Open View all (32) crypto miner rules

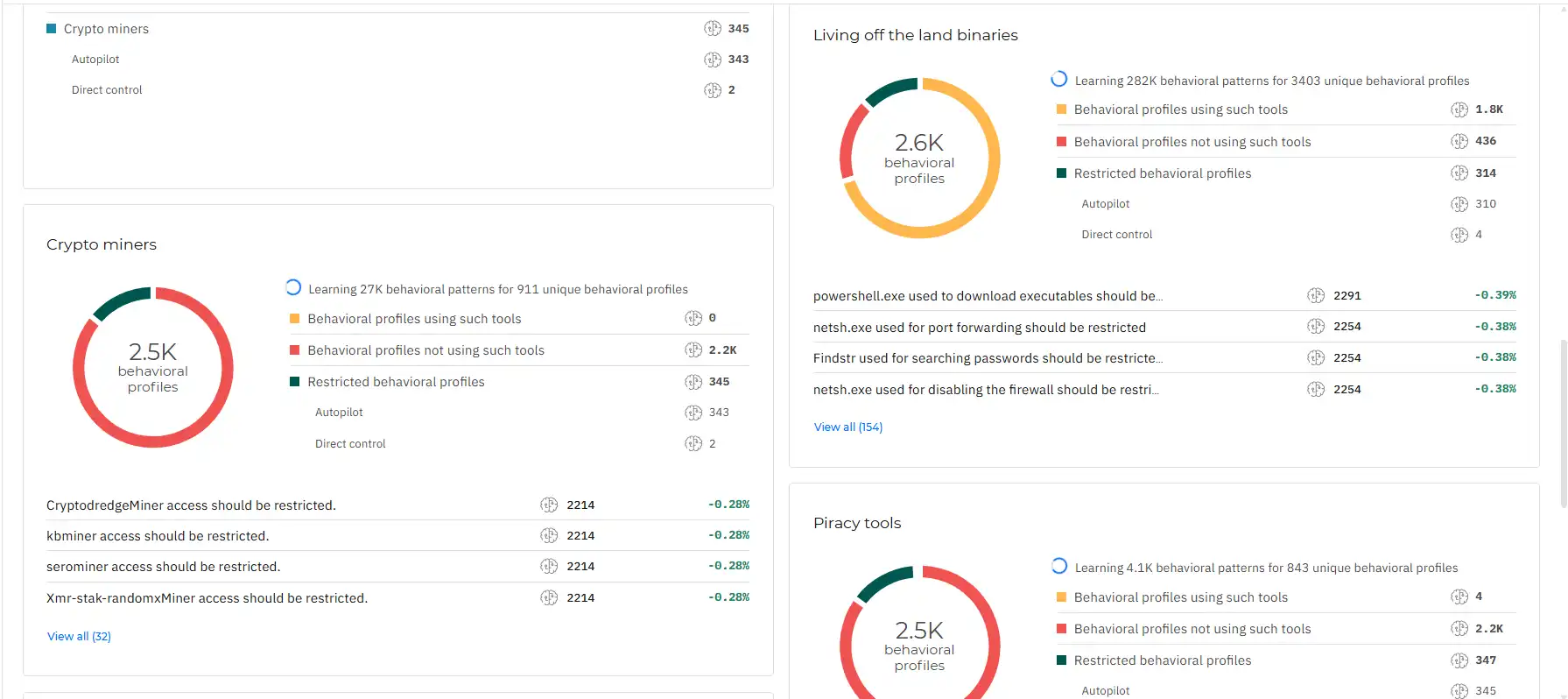pyautogui.click(x=79, y=636)
